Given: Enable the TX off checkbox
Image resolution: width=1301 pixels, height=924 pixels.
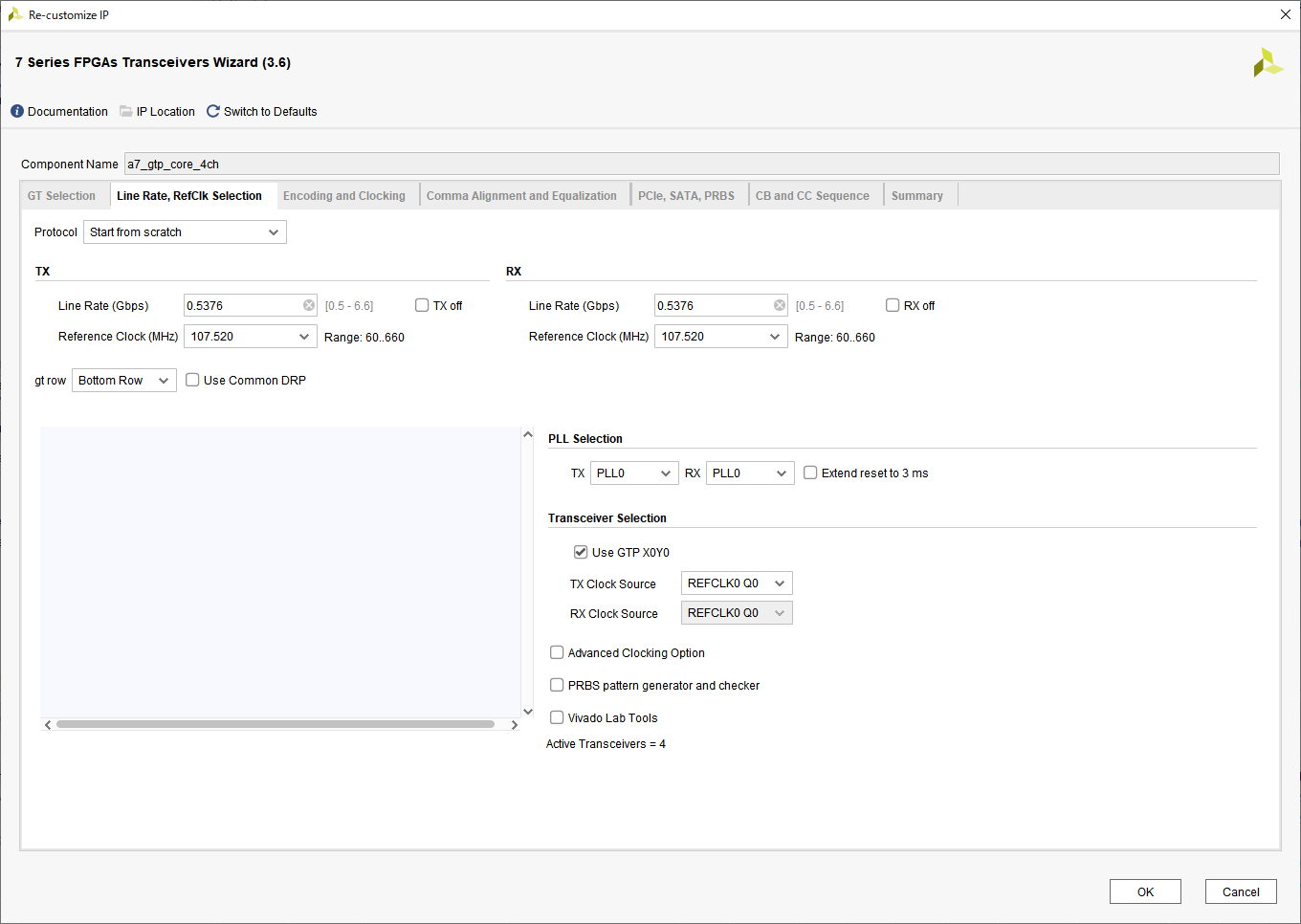Looking at the screenshot, I should (422, 305).
